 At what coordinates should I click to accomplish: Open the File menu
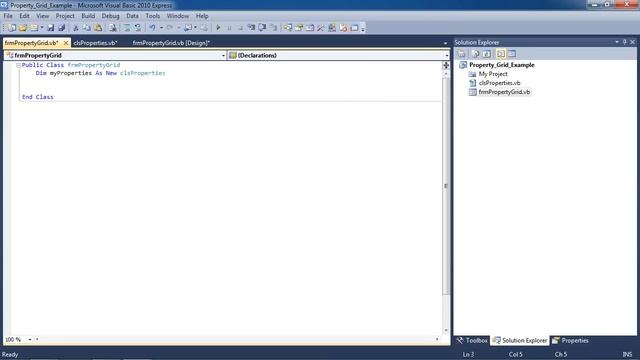[x=8, y=16]
